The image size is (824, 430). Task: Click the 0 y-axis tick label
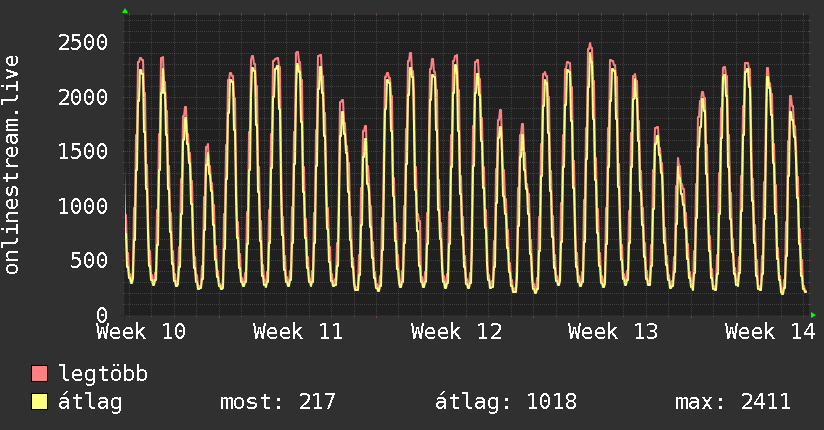point(102,315)
